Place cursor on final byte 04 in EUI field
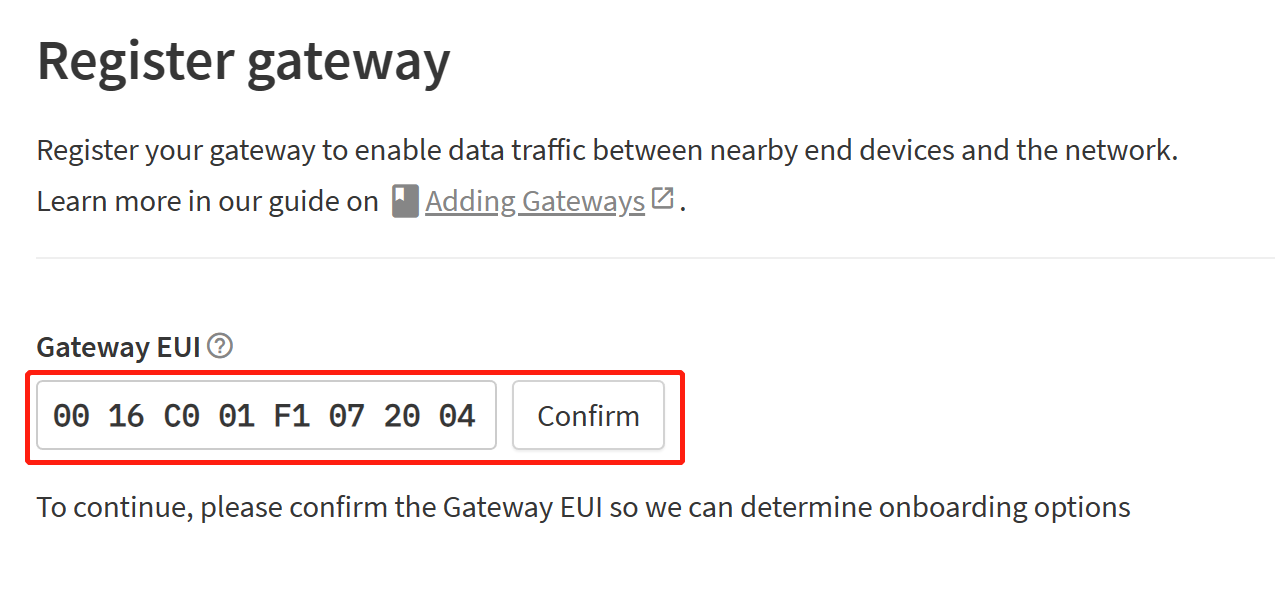The image size is (1275, 594). pyautogui.click(x=457, y=415)
